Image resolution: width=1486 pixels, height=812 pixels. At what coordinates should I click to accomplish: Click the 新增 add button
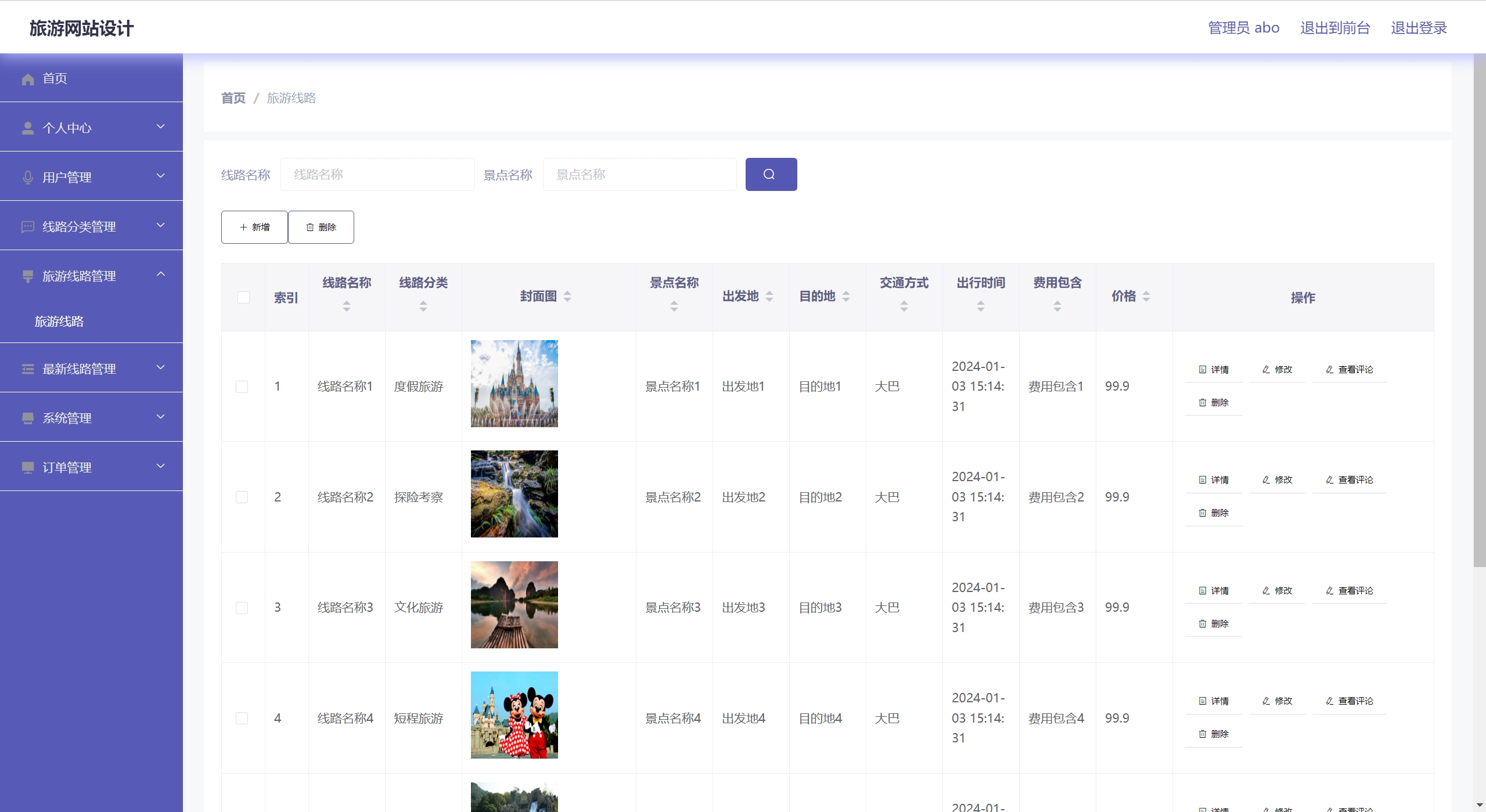[254, 227]
